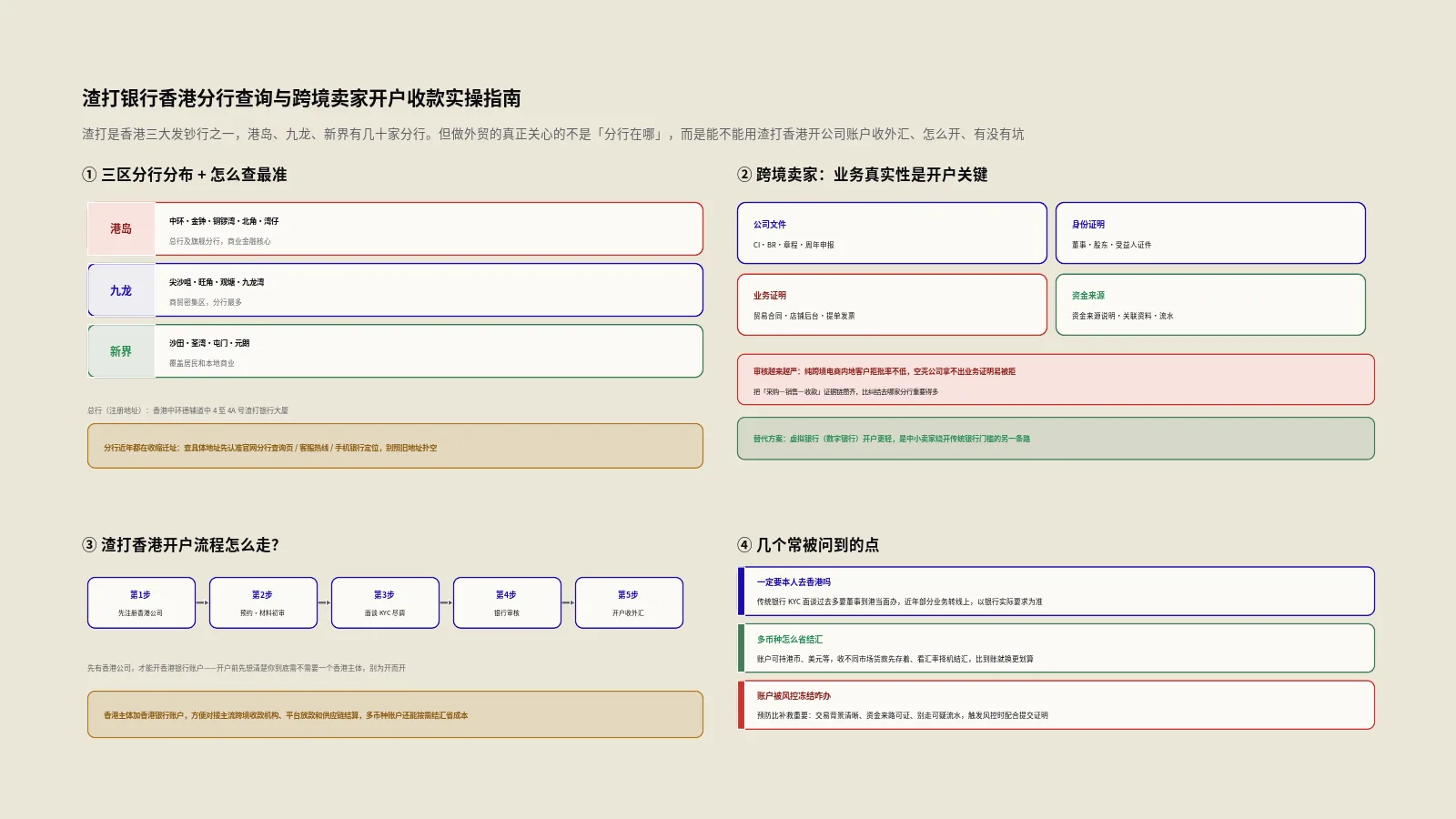The height and width of the screenshot is (819, 1456).
Task: Open the 公司文件 card title
Action: click(x=770, y=225)
